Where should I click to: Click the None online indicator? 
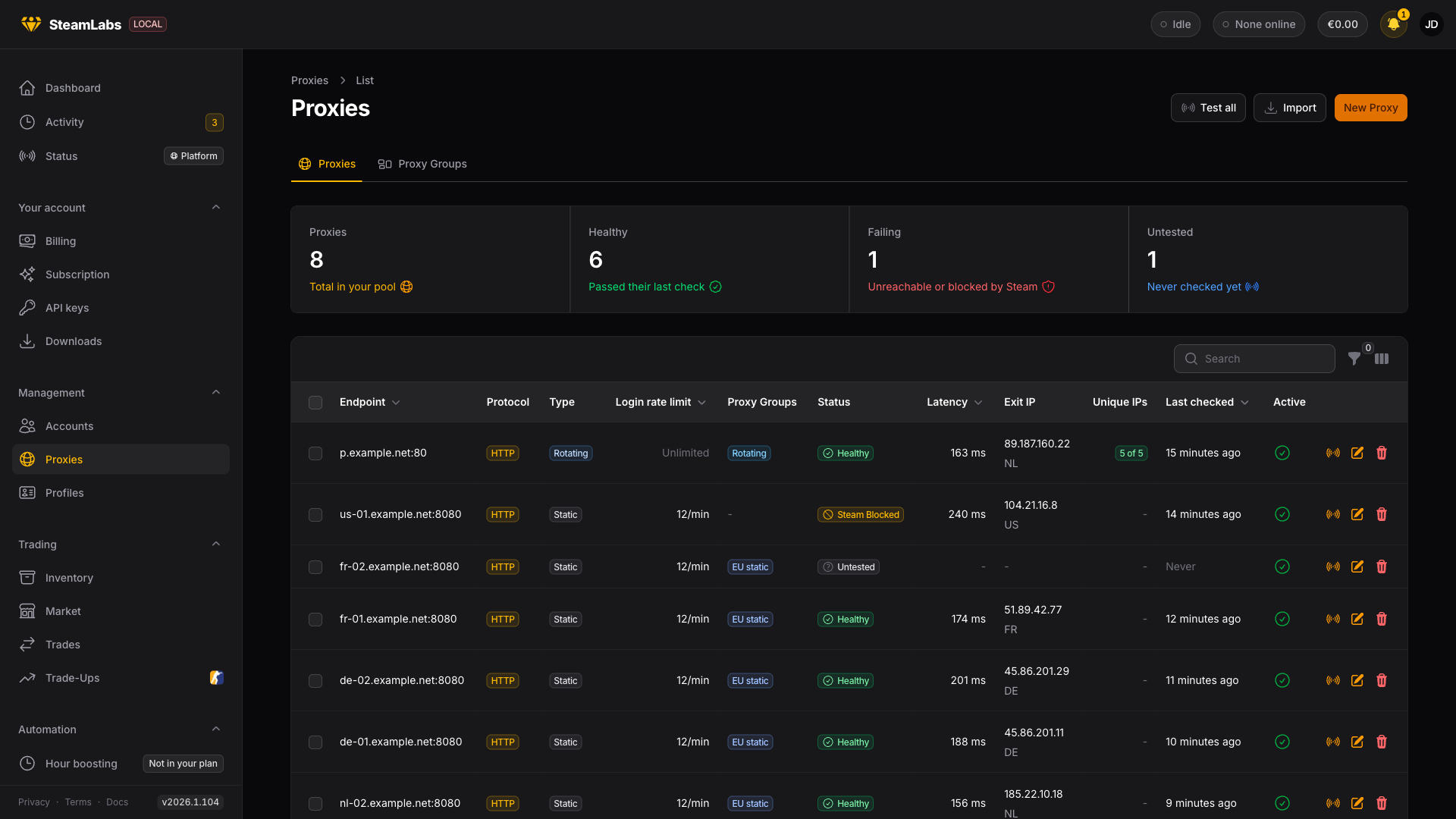coord(1259,24)
